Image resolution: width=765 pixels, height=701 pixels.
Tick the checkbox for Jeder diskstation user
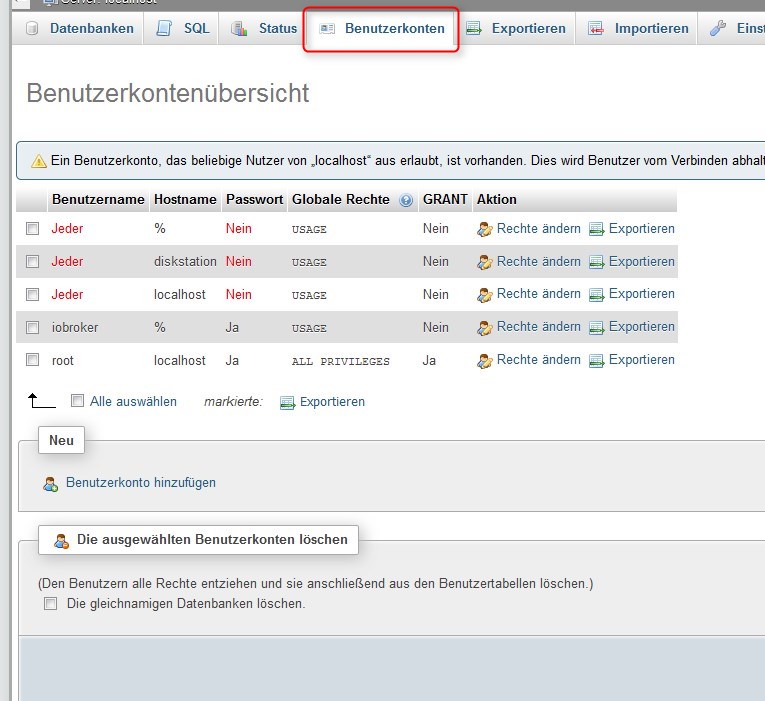(33, 261)
